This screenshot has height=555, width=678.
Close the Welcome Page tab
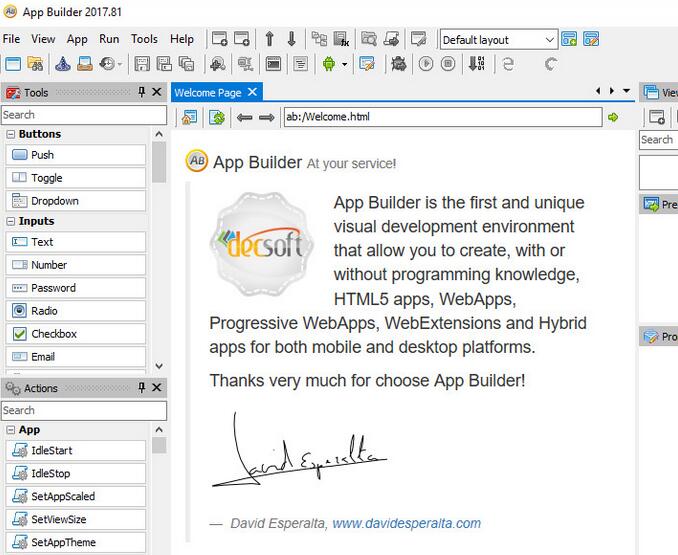point(253,92)
